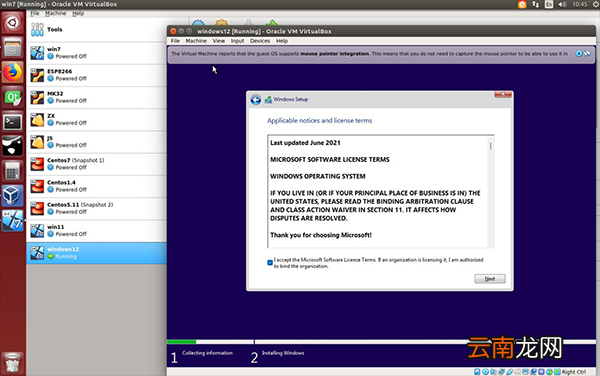Click the green setup progress bar
This screenshot has width=600, height=376.
pyautogui.click(x=181, y=342)
